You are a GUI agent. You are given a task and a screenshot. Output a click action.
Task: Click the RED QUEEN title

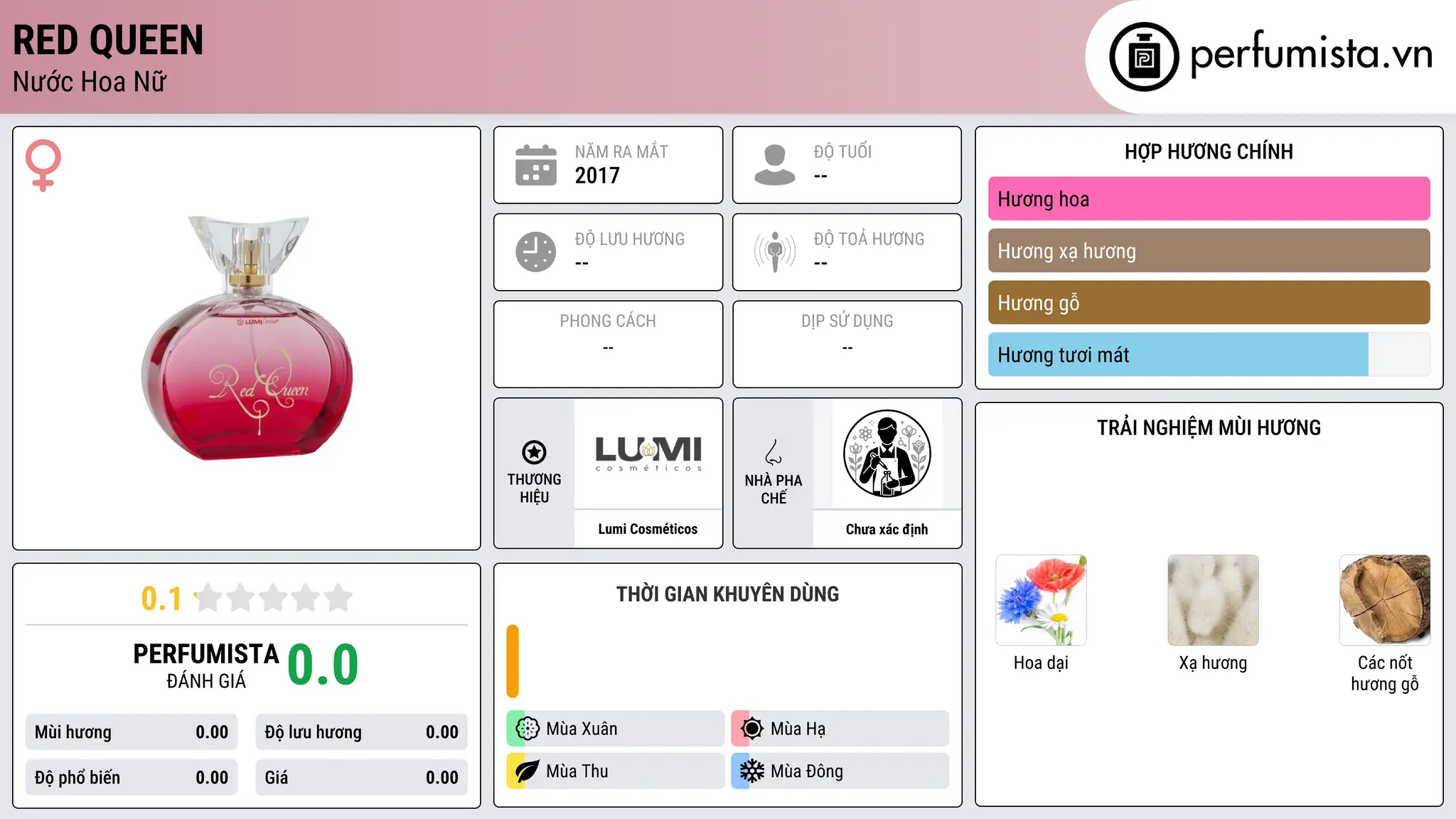[108, 41]
